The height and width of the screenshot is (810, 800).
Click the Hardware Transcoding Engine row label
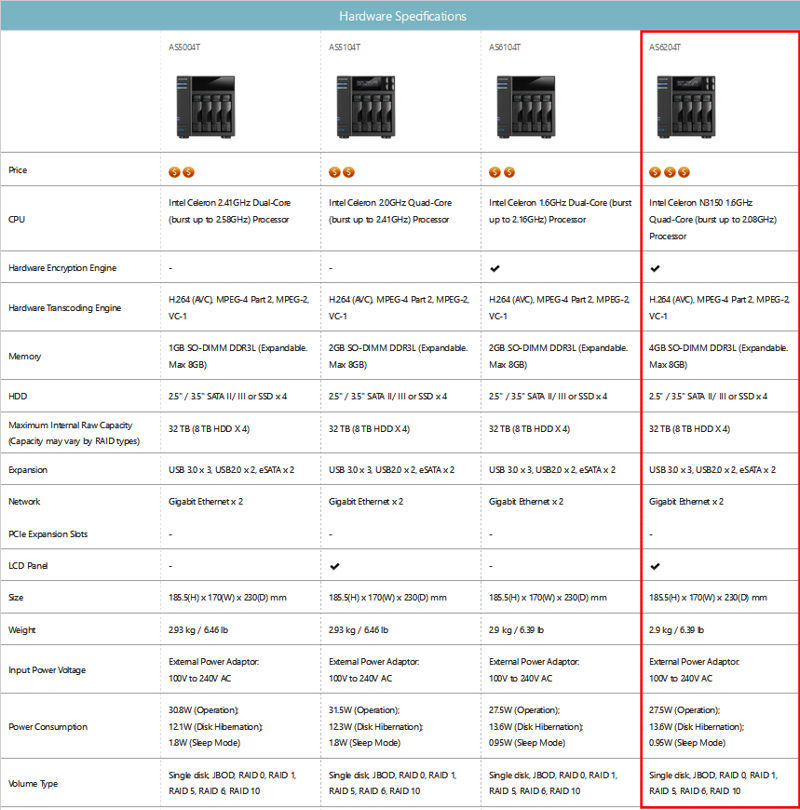coord(65,308)
